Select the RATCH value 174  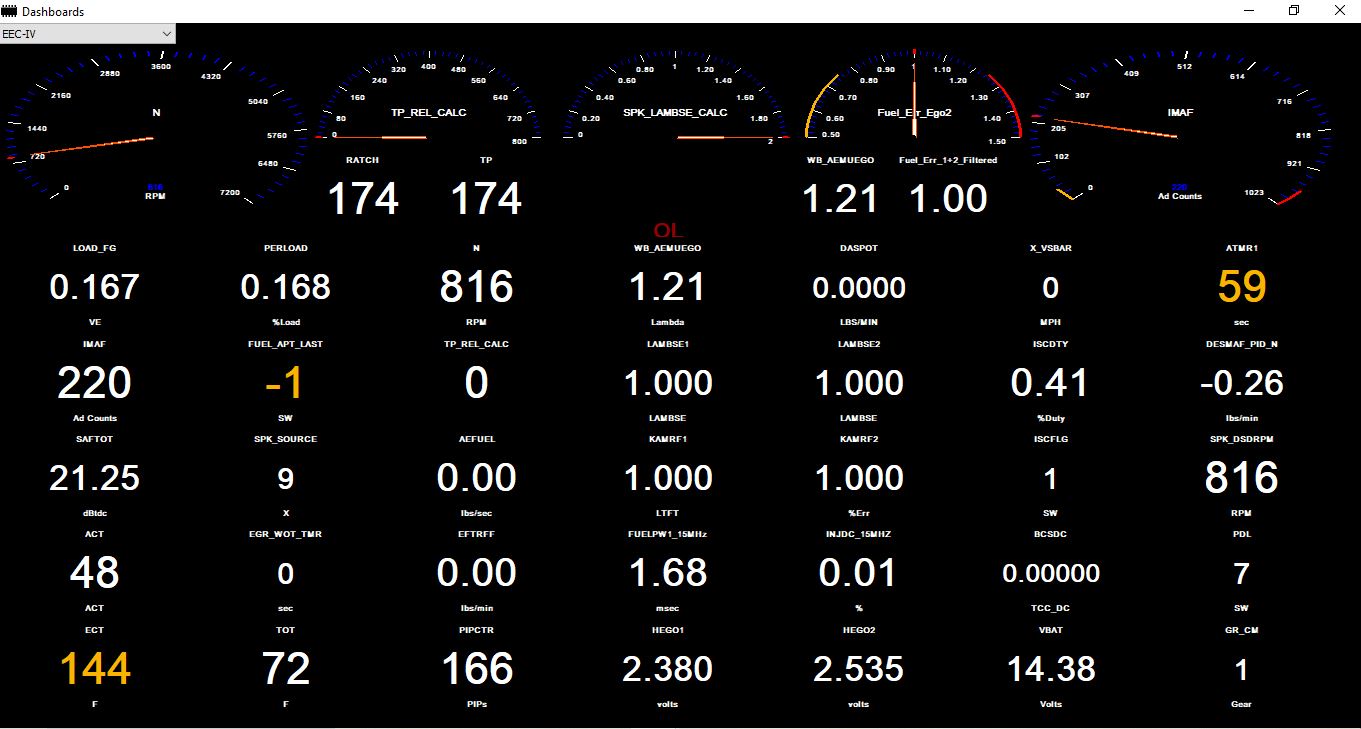click(x=363, y=199)
